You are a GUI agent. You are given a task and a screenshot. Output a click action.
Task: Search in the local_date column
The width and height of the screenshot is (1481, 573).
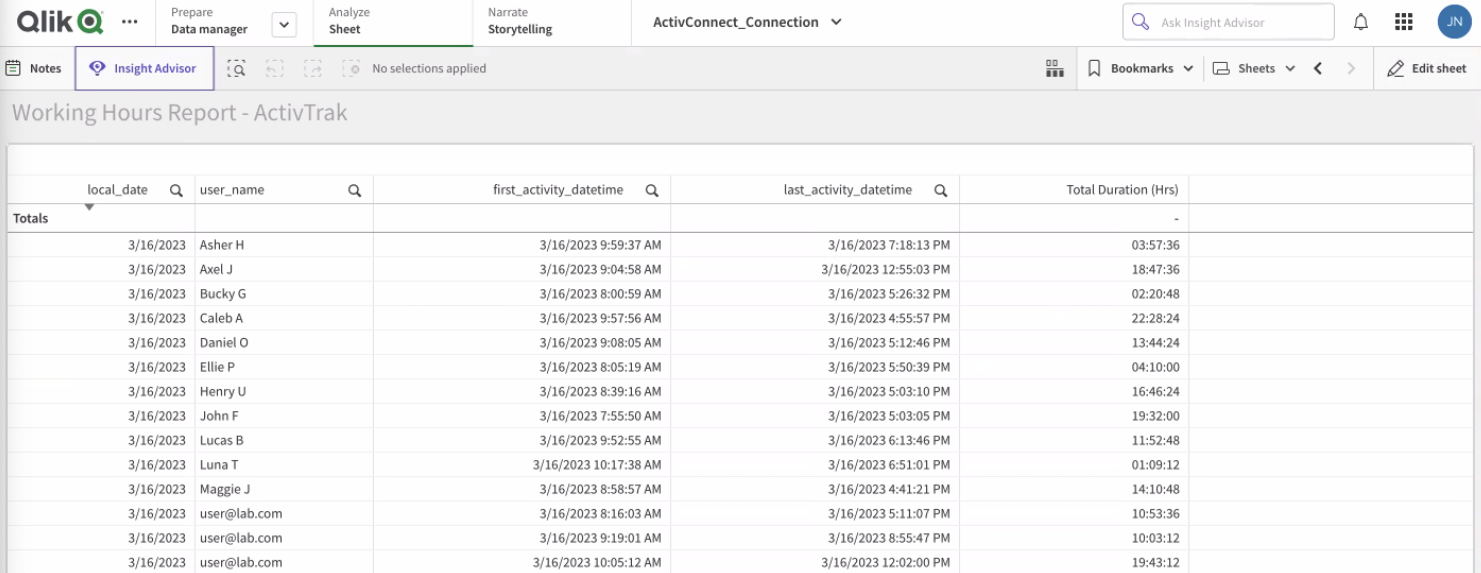click(x=176, y=190)
